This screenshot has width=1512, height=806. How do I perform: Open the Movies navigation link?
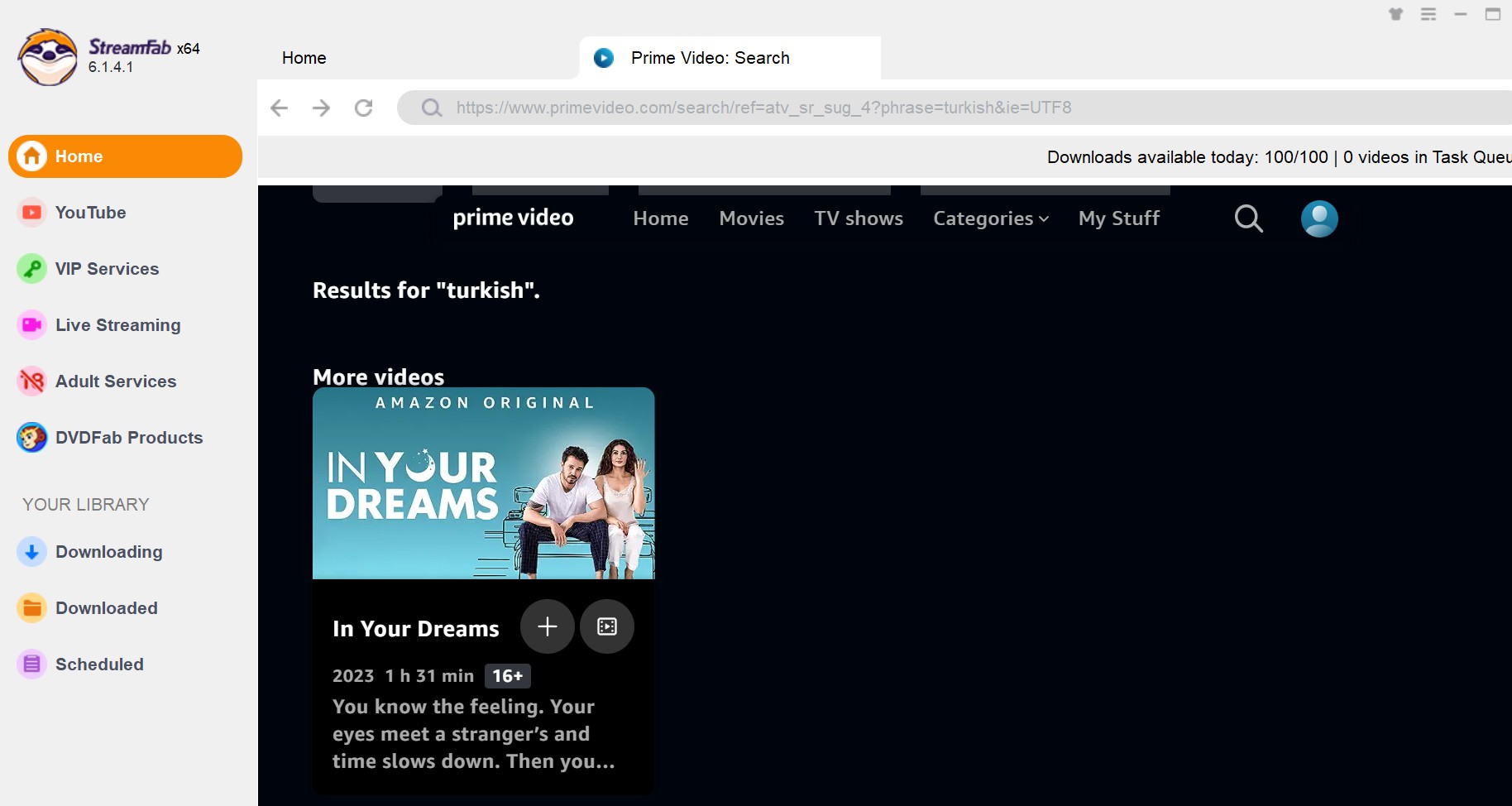click(752, 218)
